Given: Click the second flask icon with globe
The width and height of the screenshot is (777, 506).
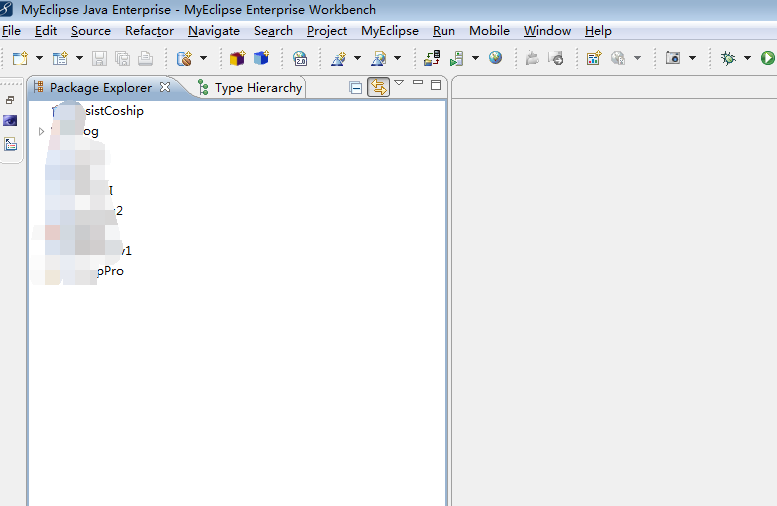Looking at the screenshot, I should pos(379,58).
